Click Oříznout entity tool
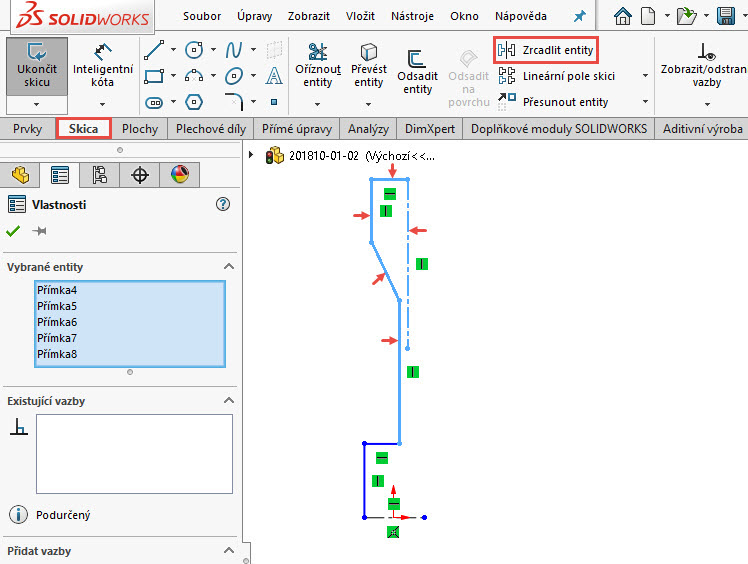748x564 pixels. [x=318, y=66]
